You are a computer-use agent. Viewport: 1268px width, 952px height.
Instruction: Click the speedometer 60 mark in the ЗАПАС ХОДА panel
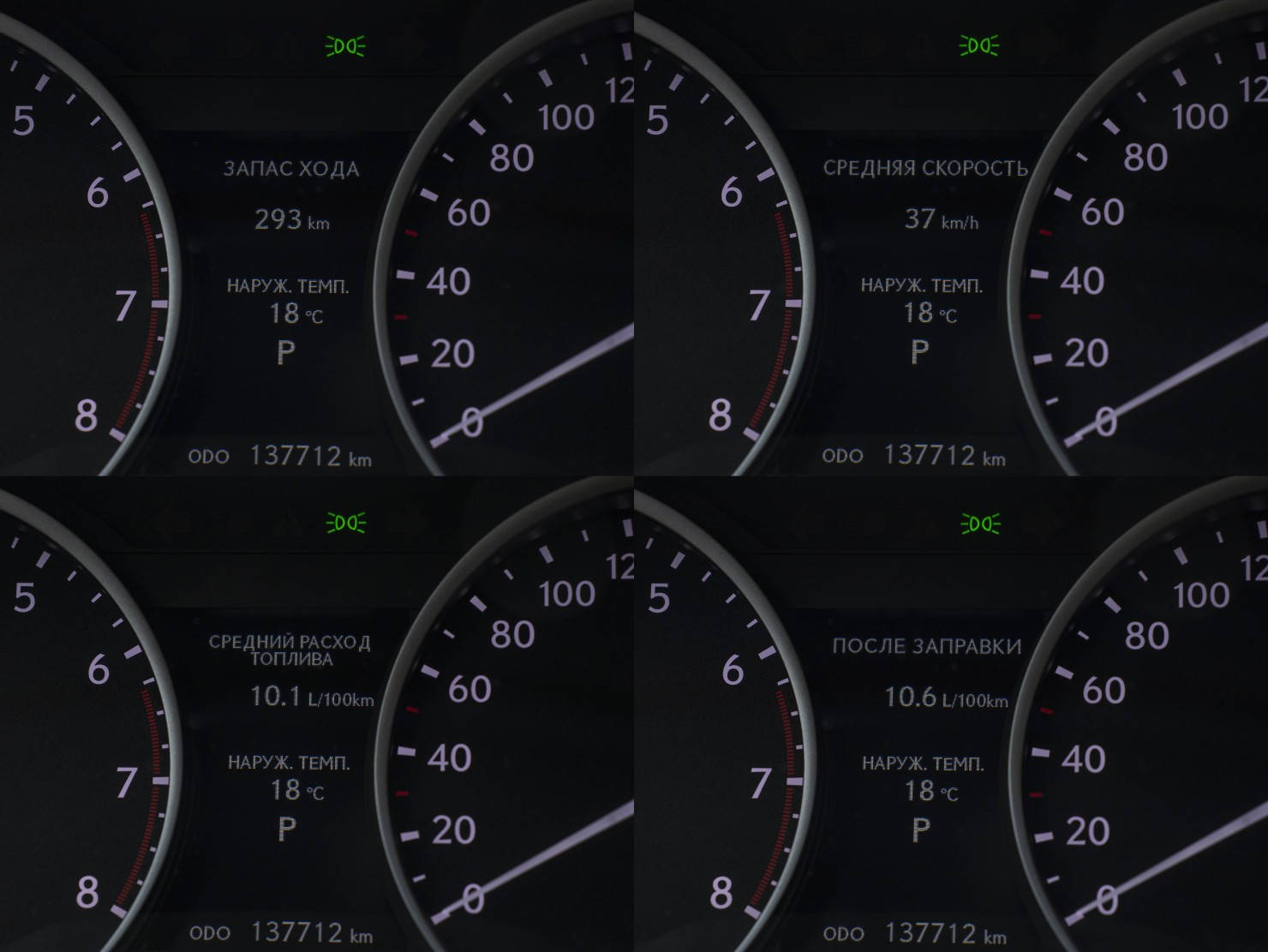[x=468, y=213]
